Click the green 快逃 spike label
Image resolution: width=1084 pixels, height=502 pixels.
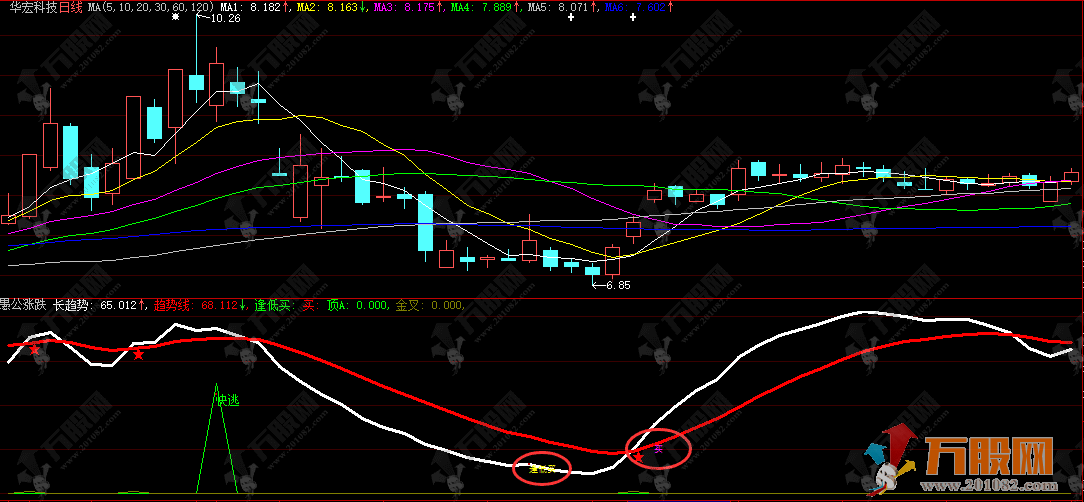coord(227,400)
